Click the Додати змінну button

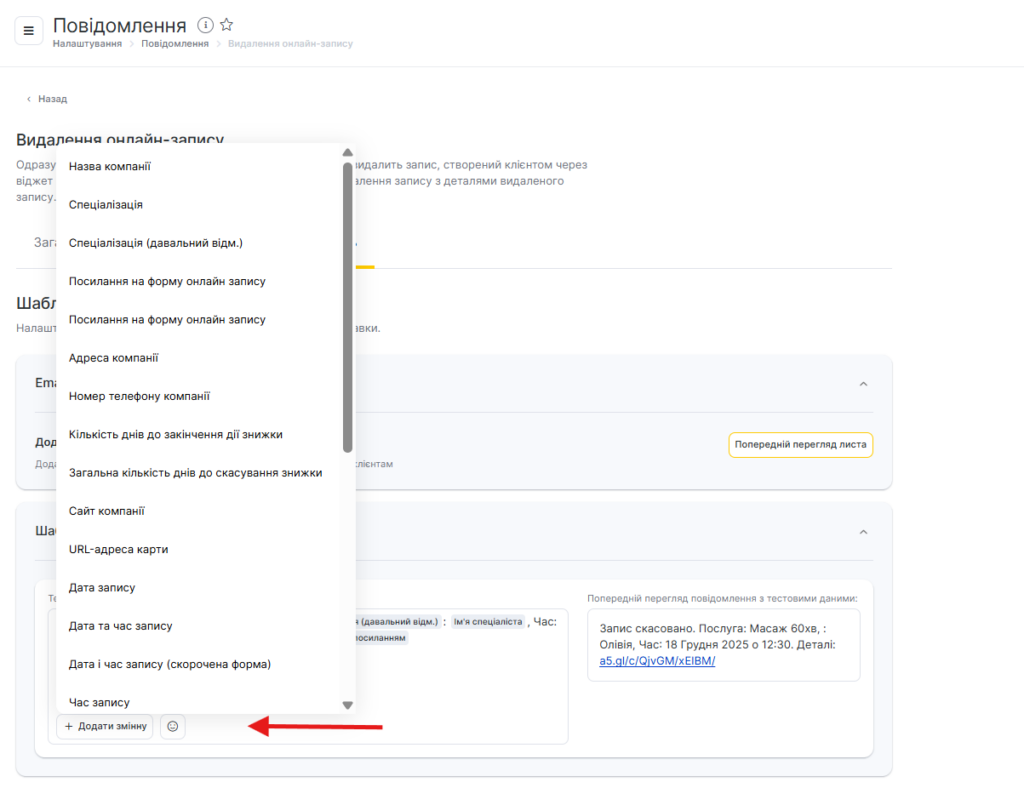(x=105, y=726)
